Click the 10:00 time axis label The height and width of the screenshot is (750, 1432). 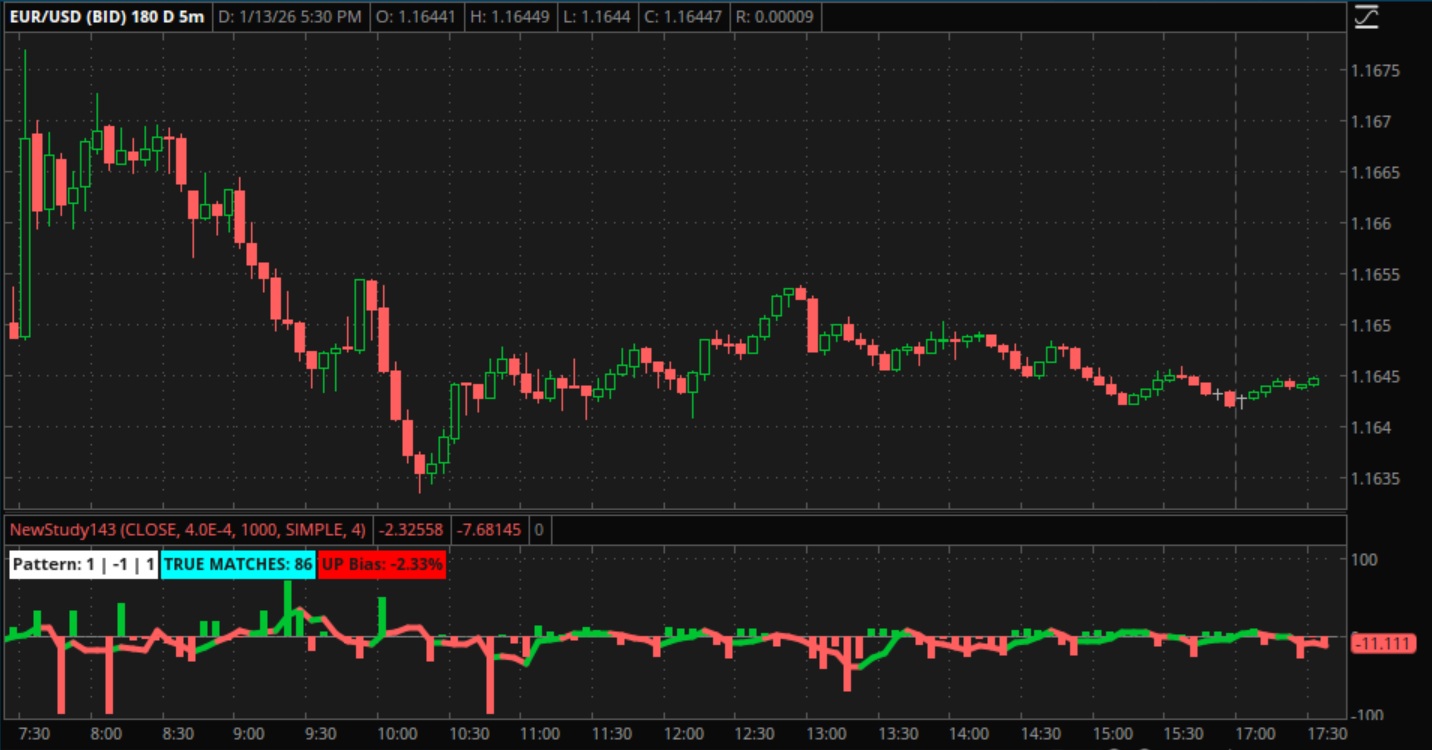(397, 734)
